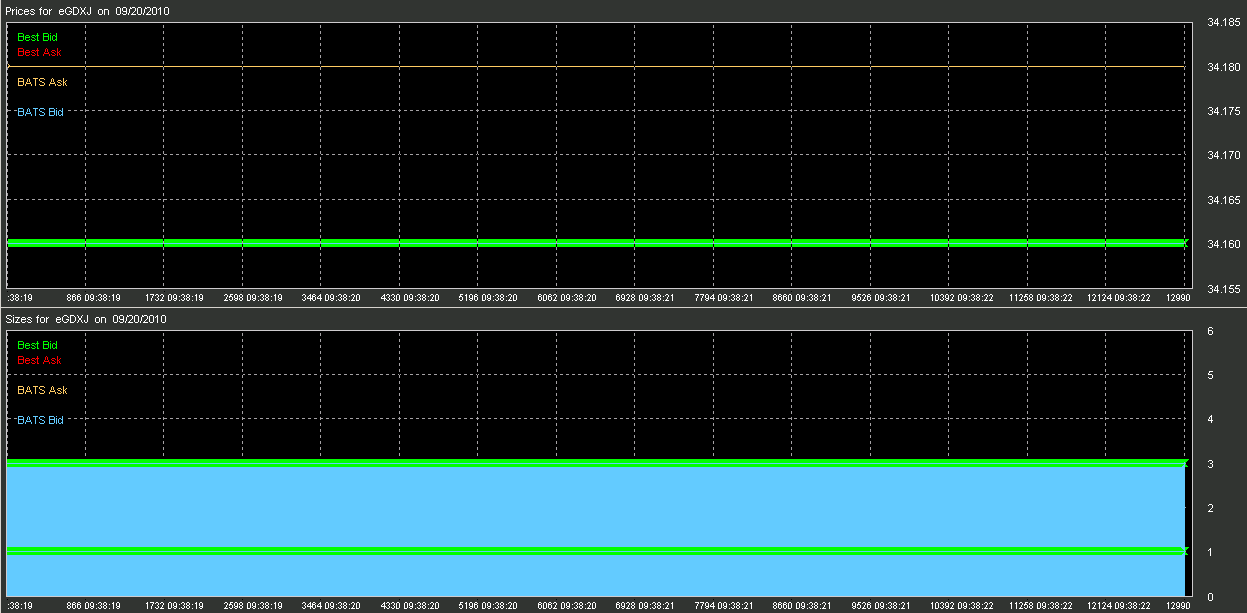
Task: Click '866 09:38:19' tick under Prices chart
Action: click(x=94, y=297)
